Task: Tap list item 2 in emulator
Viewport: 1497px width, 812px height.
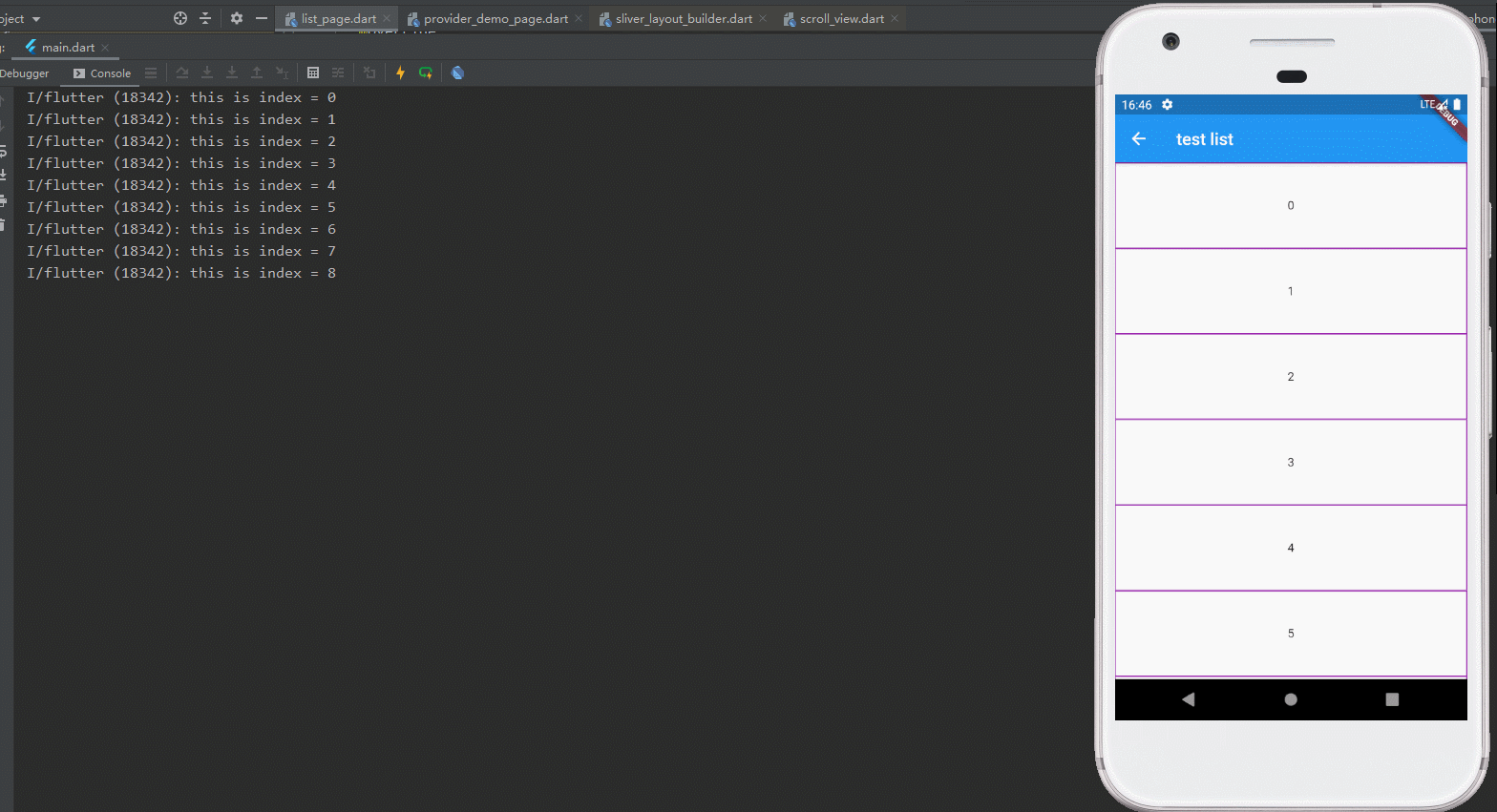Action: pos(1291,377)
